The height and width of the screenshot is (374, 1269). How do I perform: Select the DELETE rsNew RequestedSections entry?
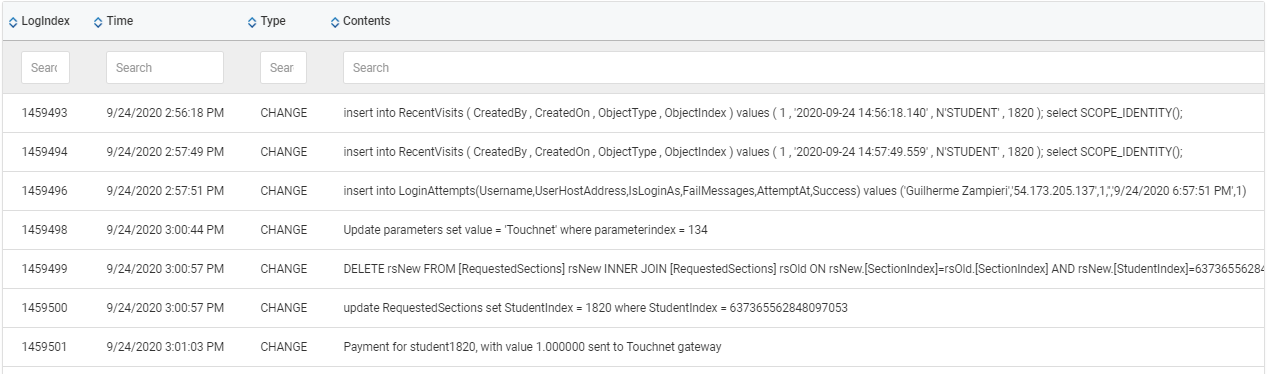point(805,269)
